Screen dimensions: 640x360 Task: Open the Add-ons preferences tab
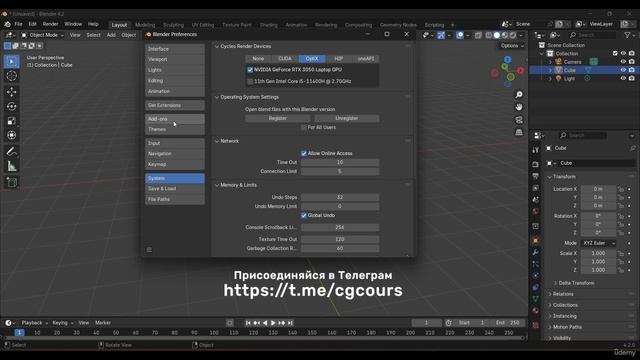click(175, 119)
